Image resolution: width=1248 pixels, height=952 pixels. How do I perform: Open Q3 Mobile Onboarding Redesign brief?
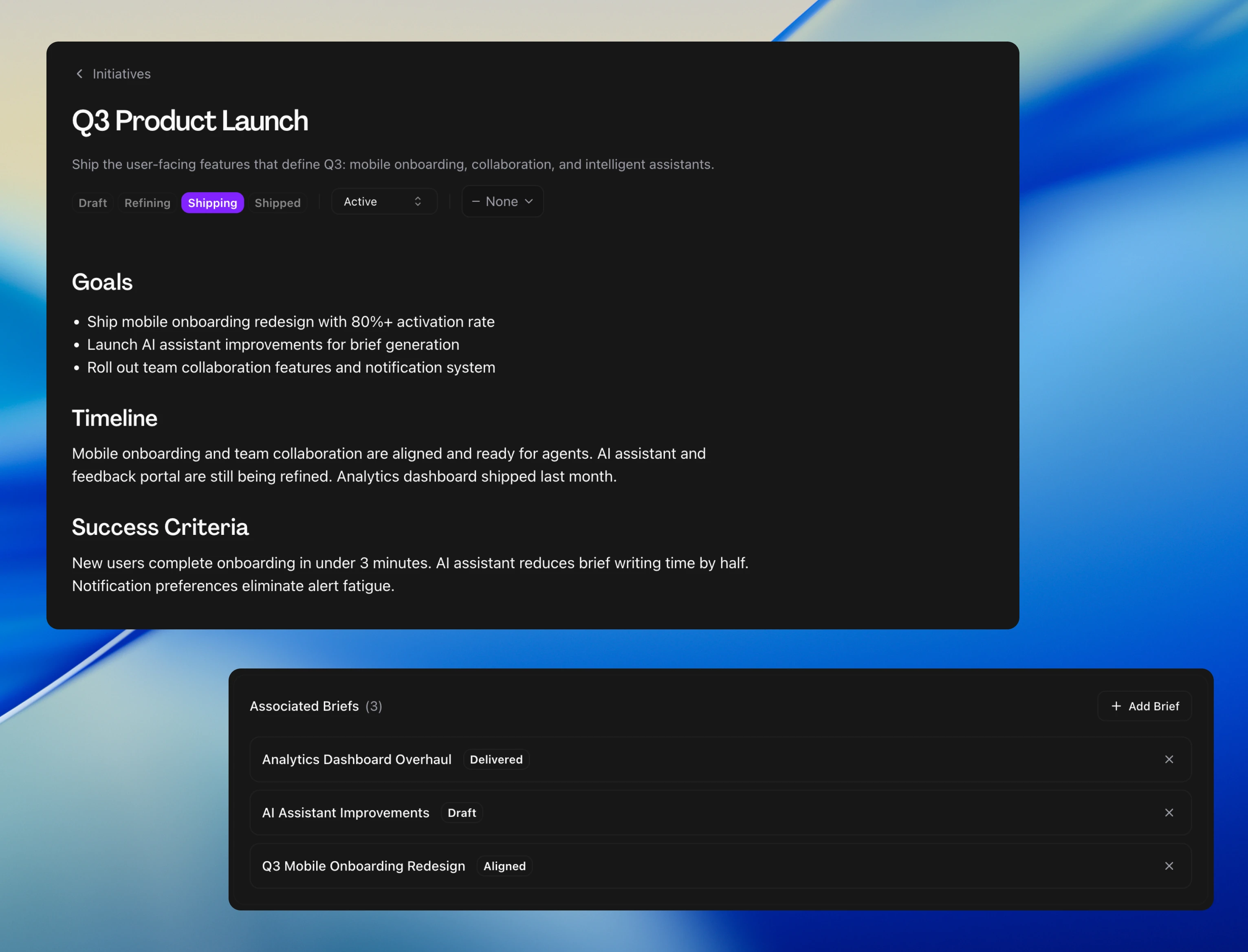[363, 866]
